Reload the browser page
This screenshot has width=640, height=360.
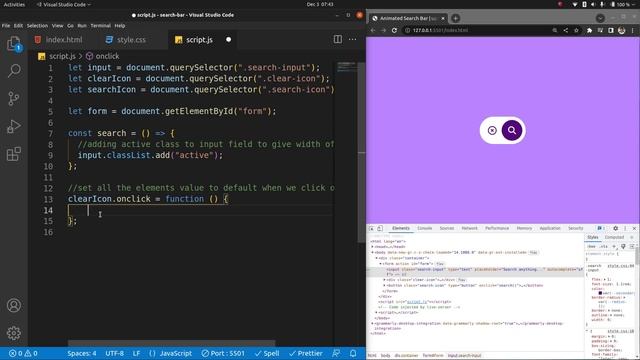(x=394, y=30)
